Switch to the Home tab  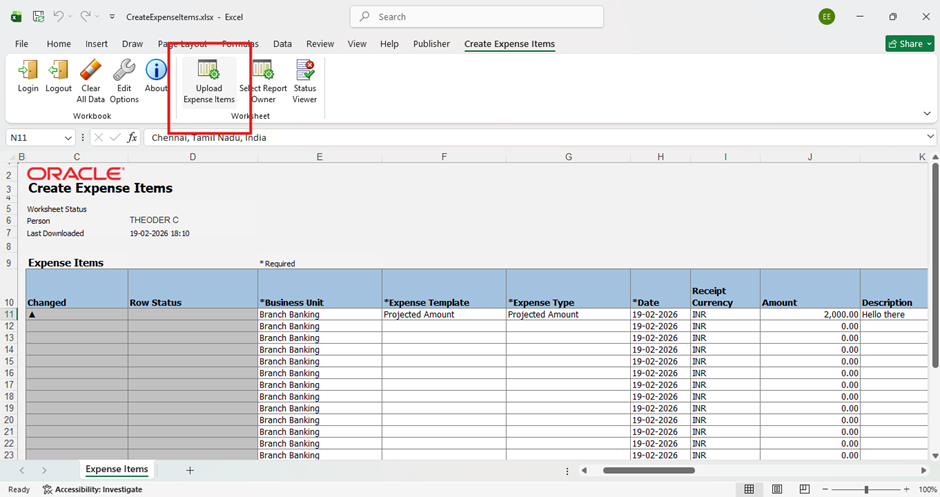click(59, 44)
